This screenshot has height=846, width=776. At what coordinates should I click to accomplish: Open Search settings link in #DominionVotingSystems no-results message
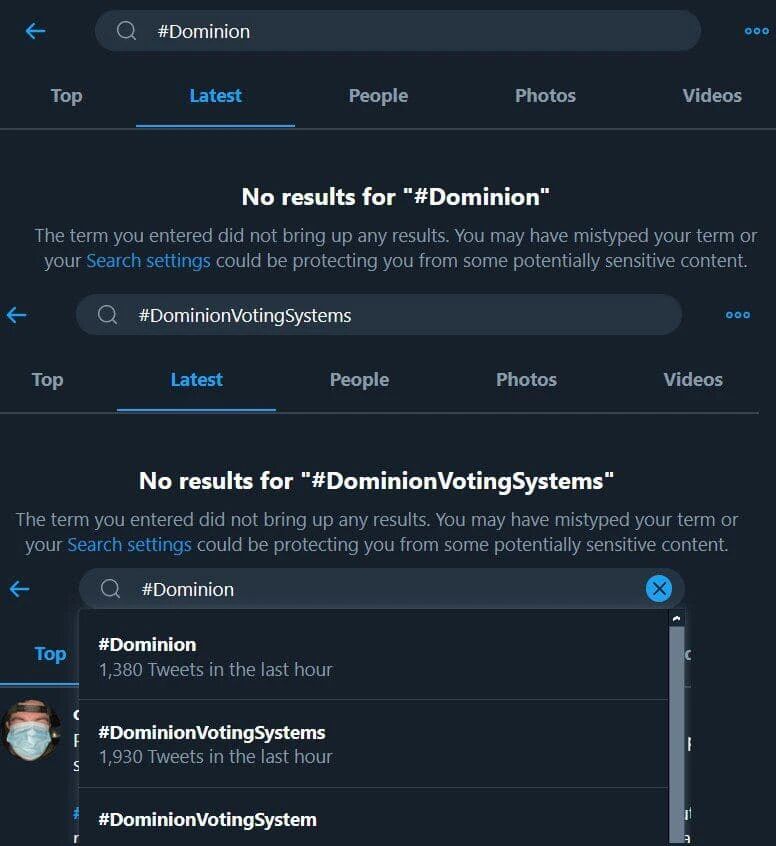tap(129, 545)
